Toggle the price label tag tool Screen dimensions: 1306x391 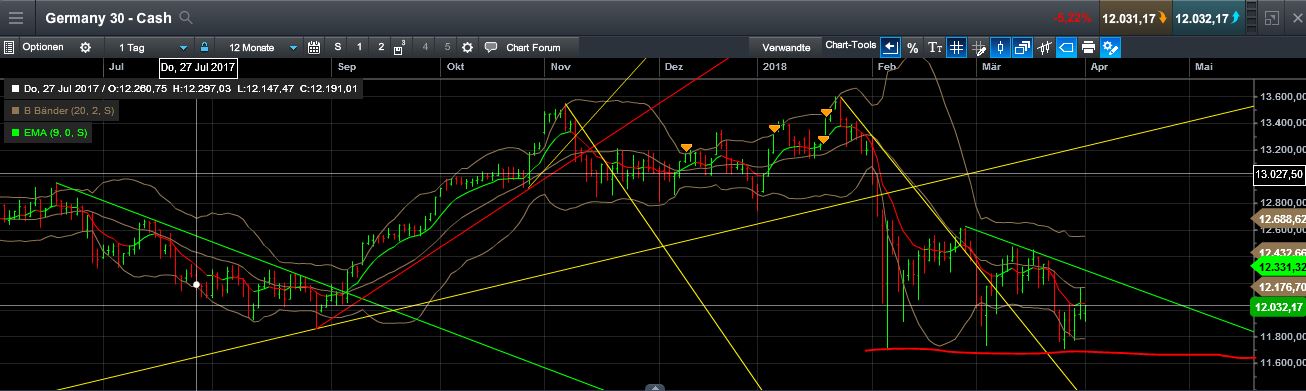pyautogui.click(x=1066, y=47)
